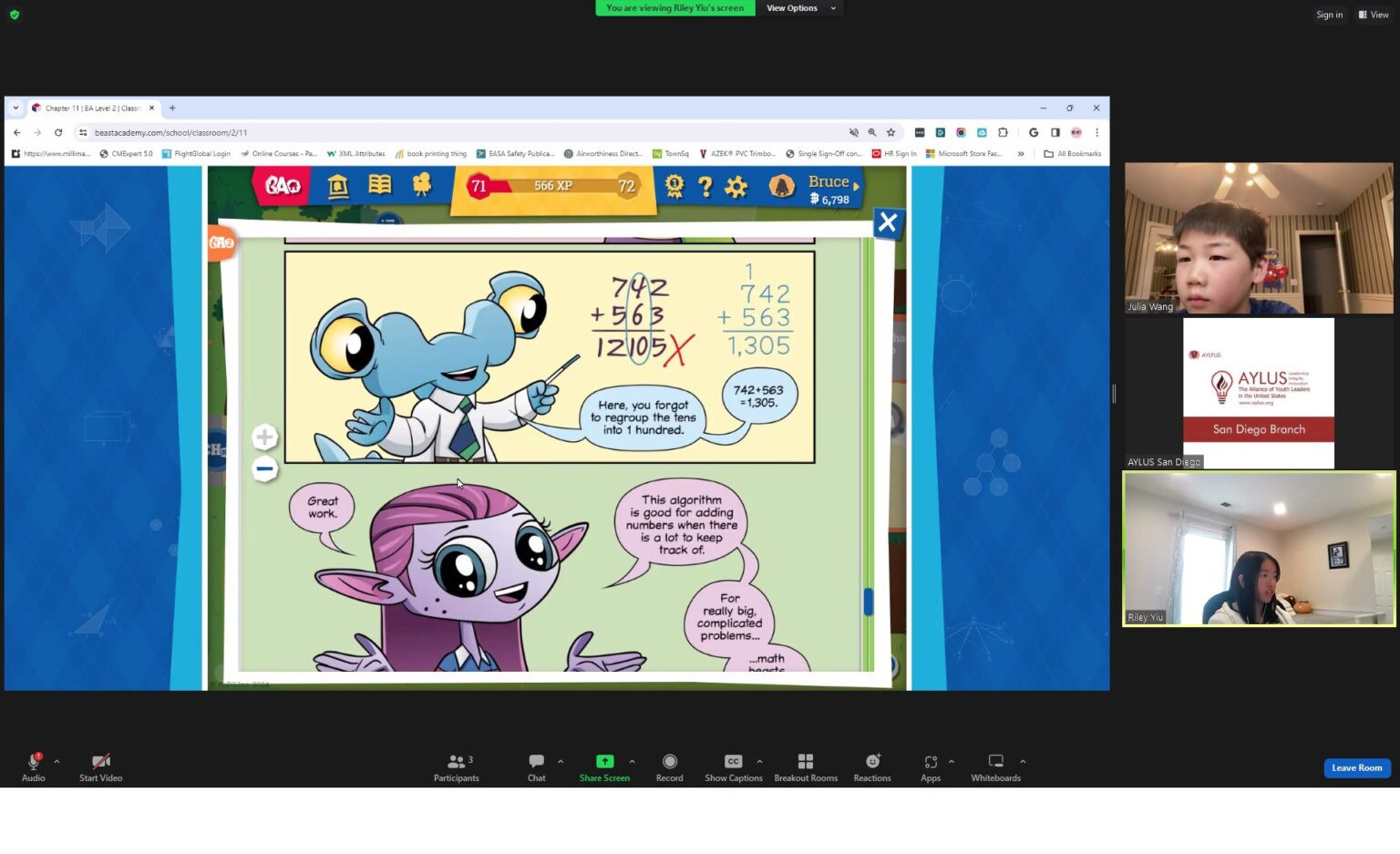
Task: Click the 'You are viewing Riley Yiu's screen' banner
Action: 674,8
